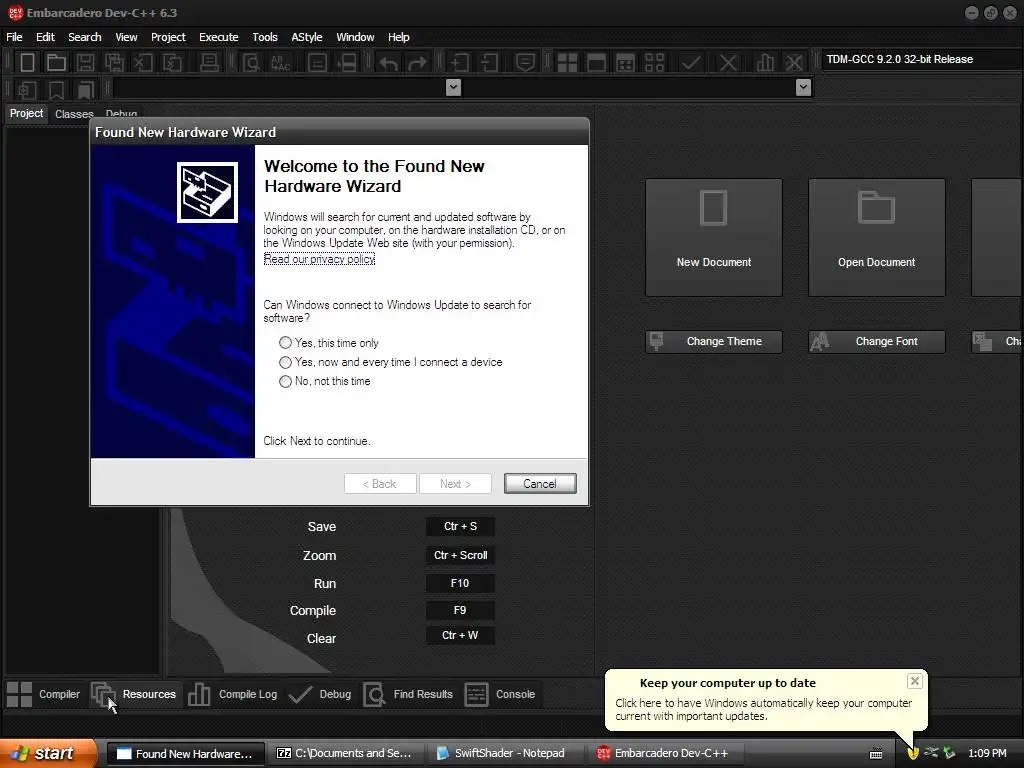This screenshot has height=768, width=1024.
Task: Open the Tools menu
Action: (x=264, y=37)
